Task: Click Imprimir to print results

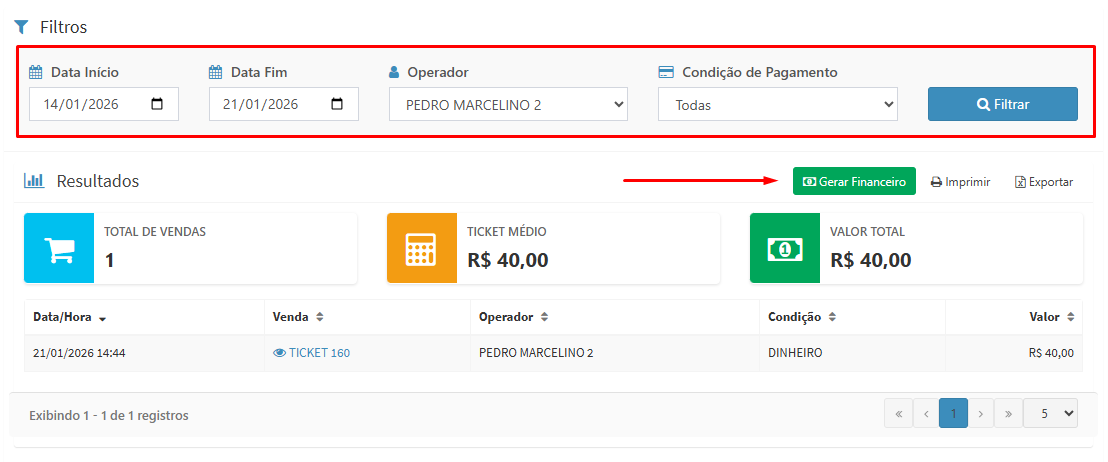Action: click(x=960, y=182)
